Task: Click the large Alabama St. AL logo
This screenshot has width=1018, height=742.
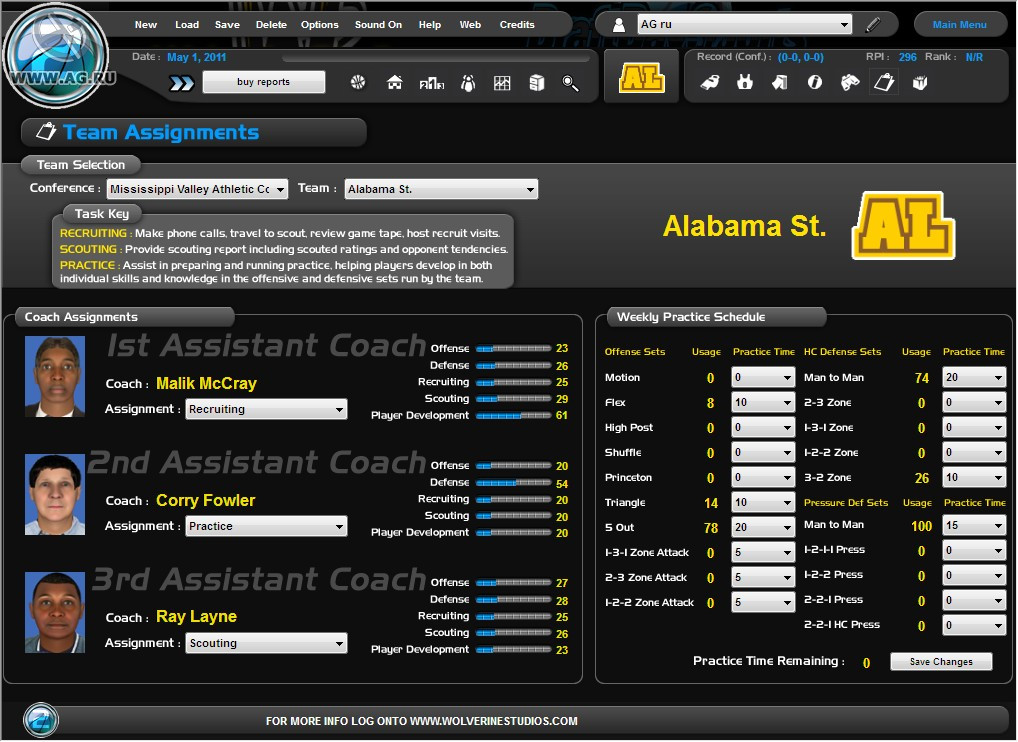Action: (903, 225)
